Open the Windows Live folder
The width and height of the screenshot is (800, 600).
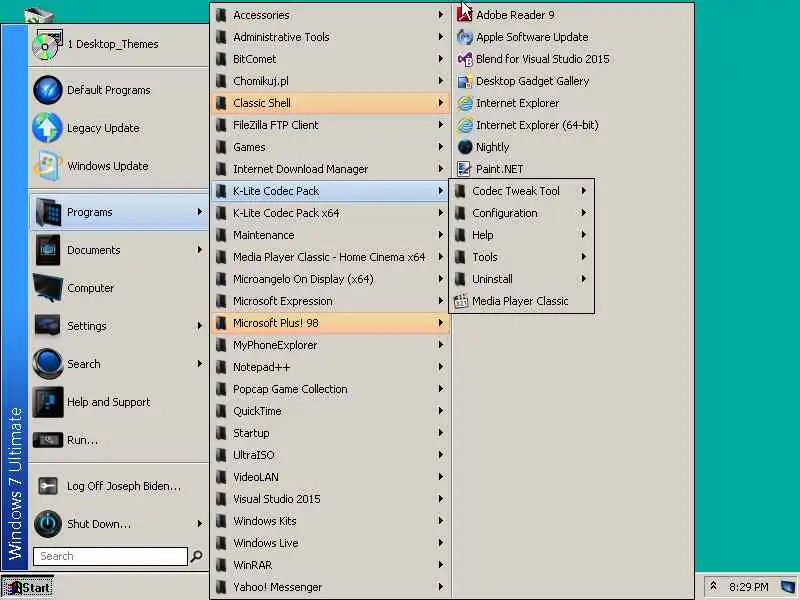point(330,543)
